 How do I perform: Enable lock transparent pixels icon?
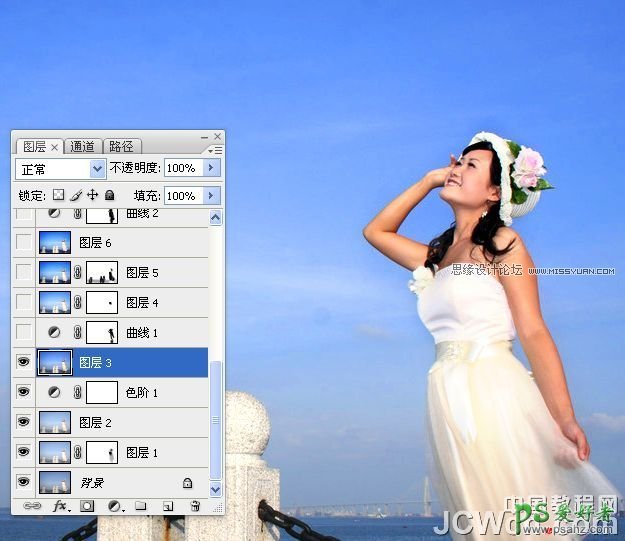coord(58,196)
